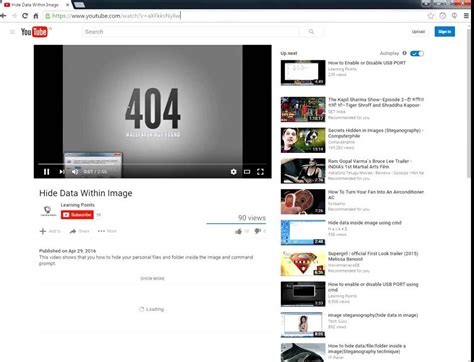The height and width of the screenshot is (362, 474).
Task: Reload the page in browser
Action: coord(25,16)
